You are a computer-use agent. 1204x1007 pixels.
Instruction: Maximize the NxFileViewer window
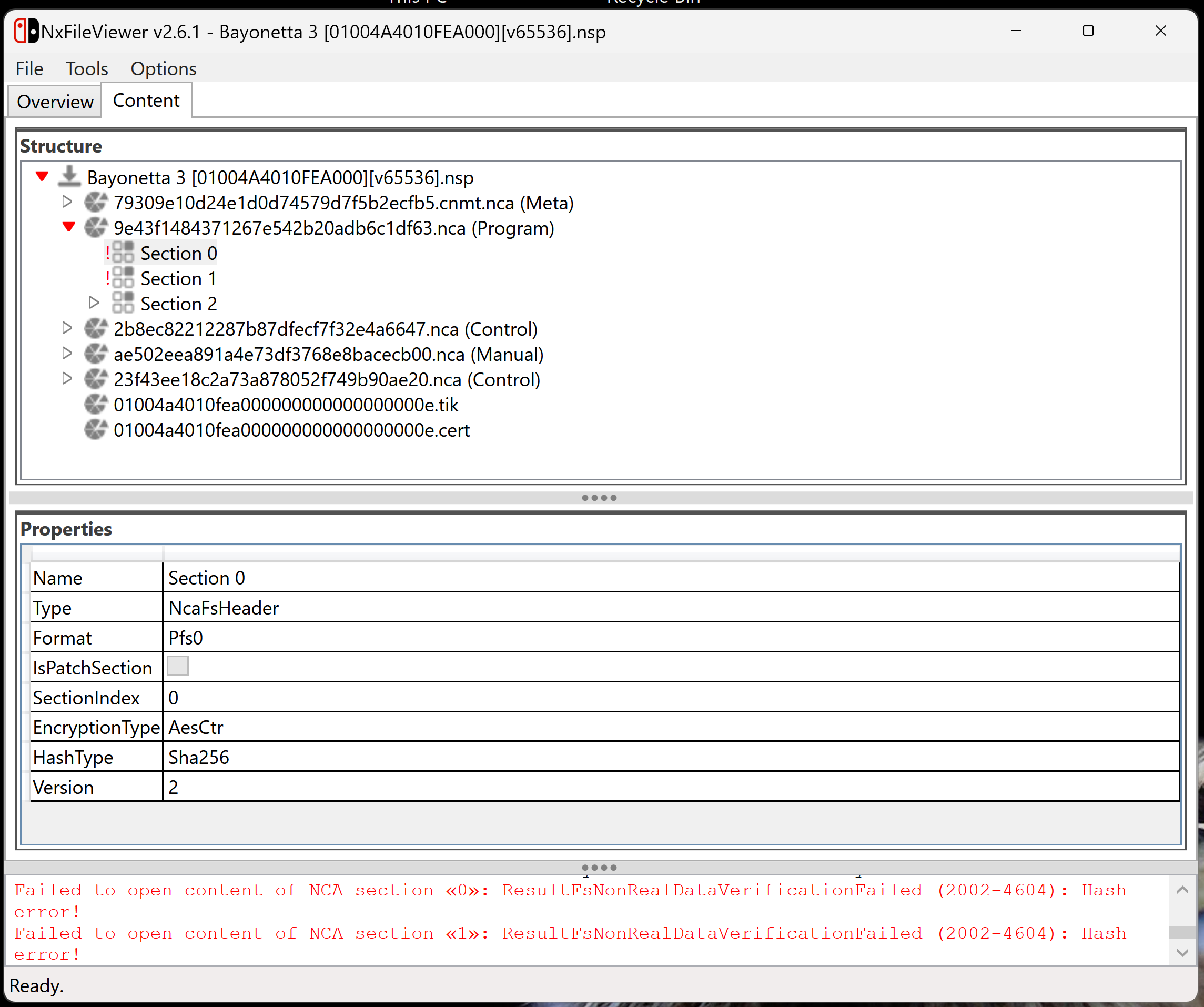click(1088, 31)
